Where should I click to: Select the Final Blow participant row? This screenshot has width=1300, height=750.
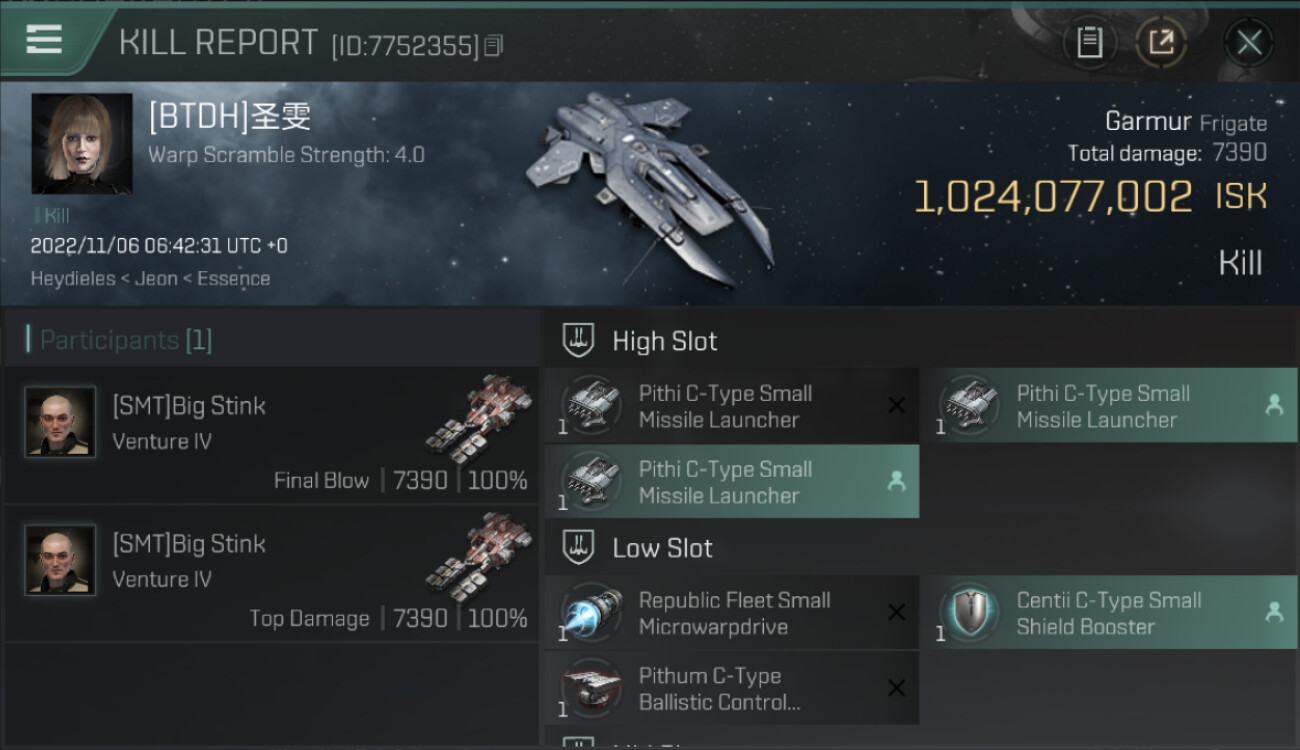(x=271, y=435)
